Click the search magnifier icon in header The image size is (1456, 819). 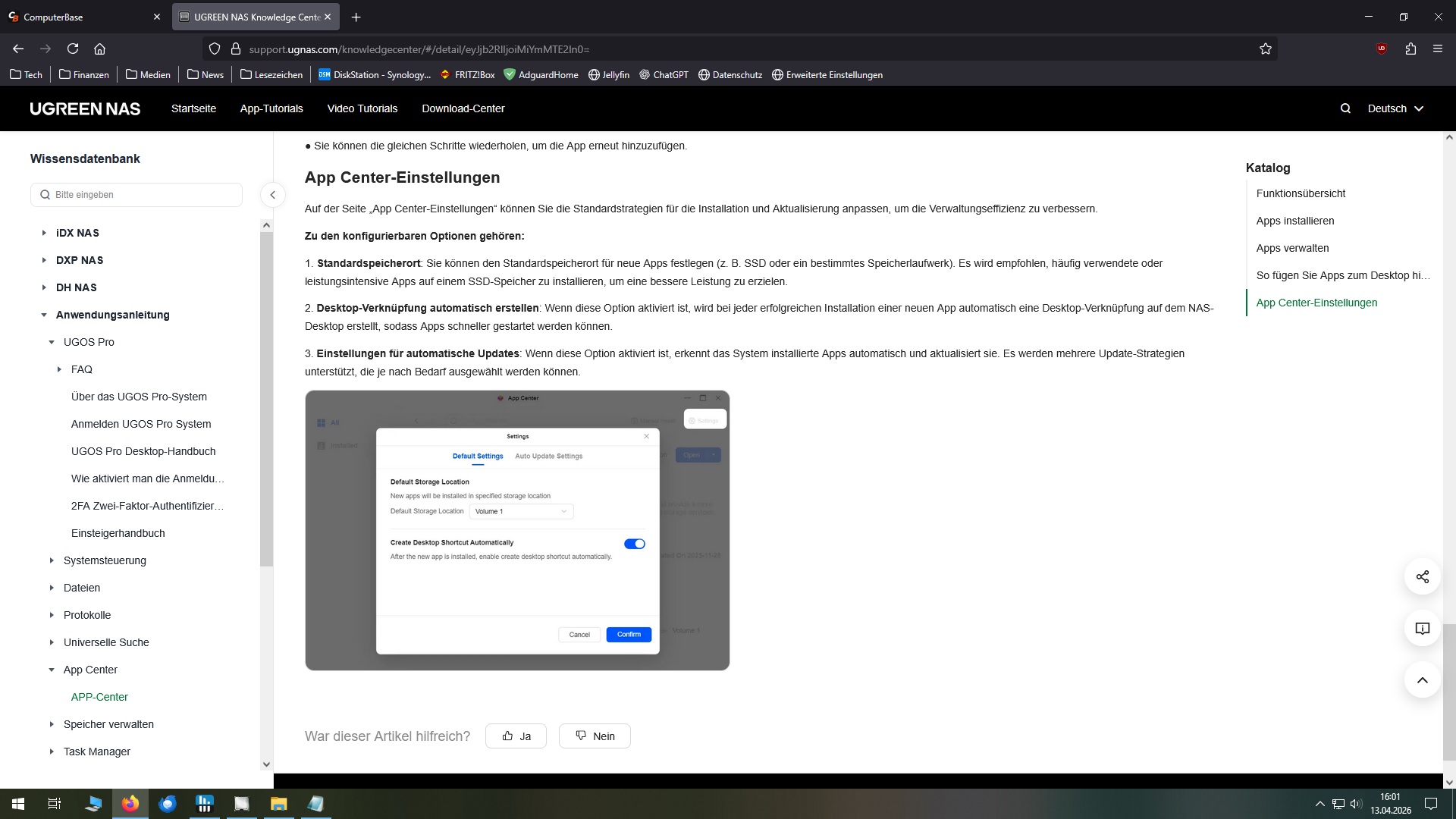[1345, 108]
